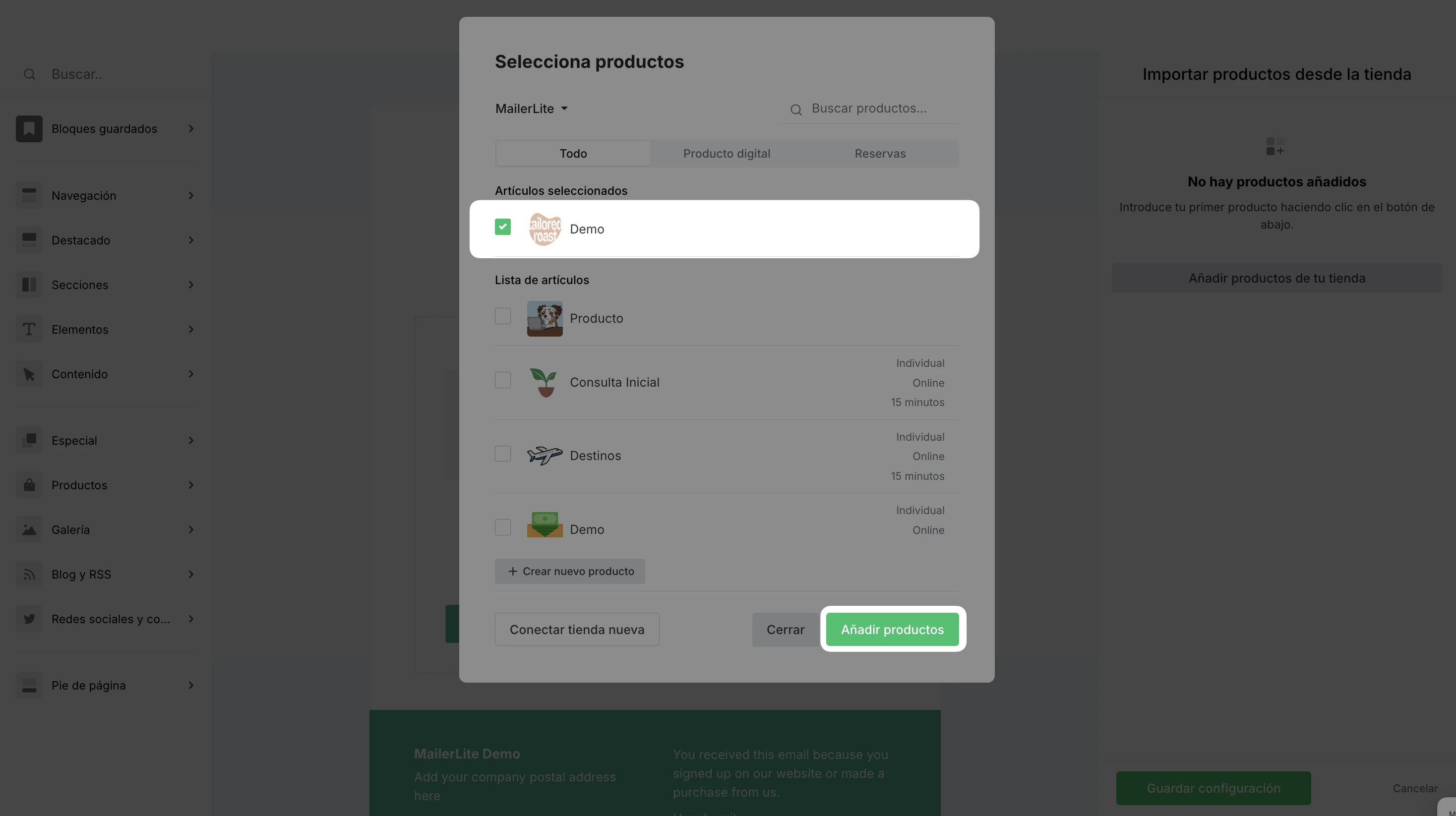Click the add-product grid icon in right panel
The image size is (1456, 816).
[x=1275, y=146]
